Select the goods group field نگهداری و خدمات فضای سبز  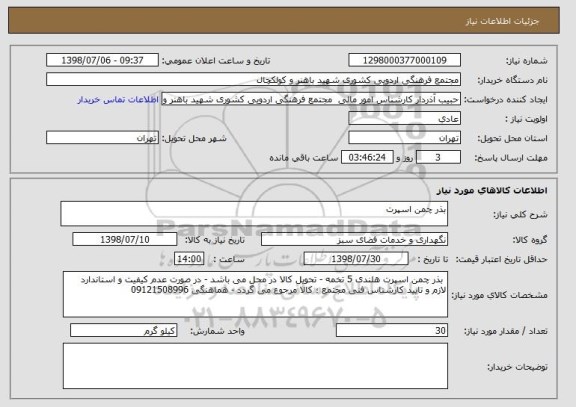tap(354, 240)
